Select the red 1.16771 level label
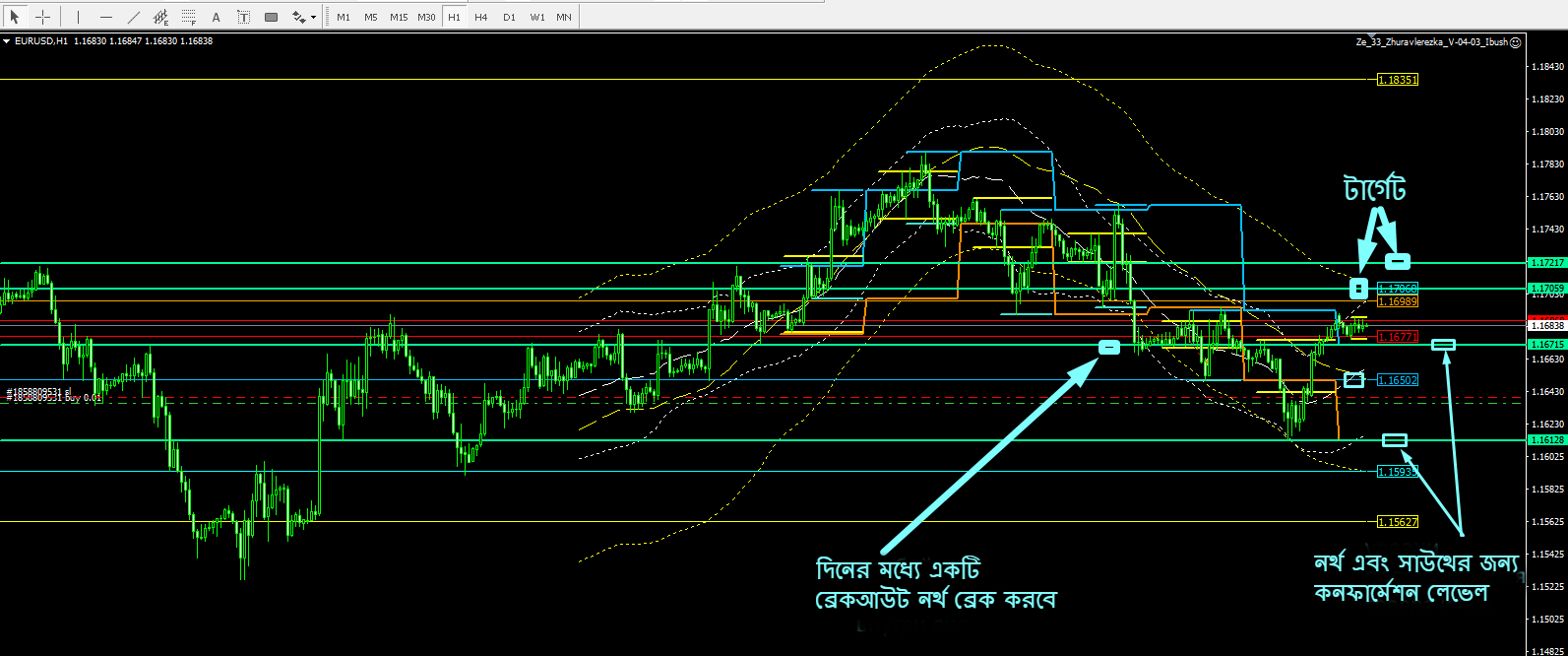The image size is (1568, 656). (x=1398, y=337)
